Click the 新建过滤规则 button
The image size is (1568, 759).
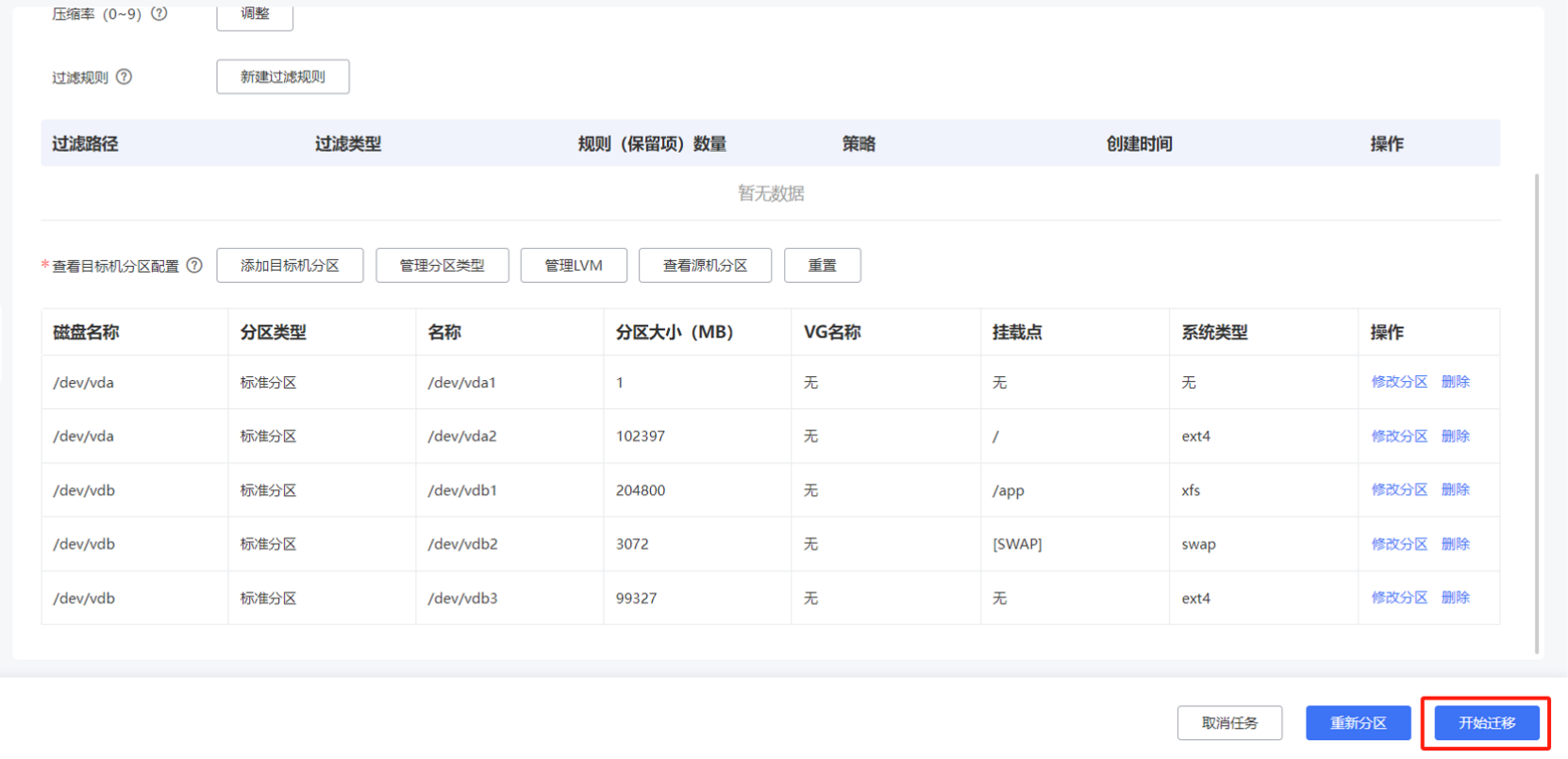283,77
